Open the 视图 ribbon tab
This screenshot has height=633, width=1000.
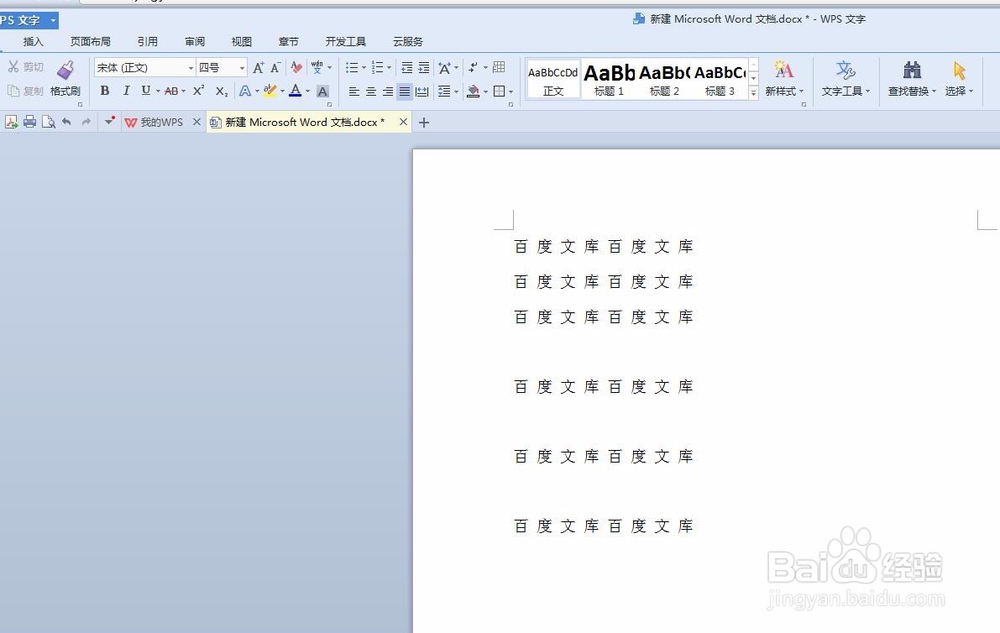(241, 41)
